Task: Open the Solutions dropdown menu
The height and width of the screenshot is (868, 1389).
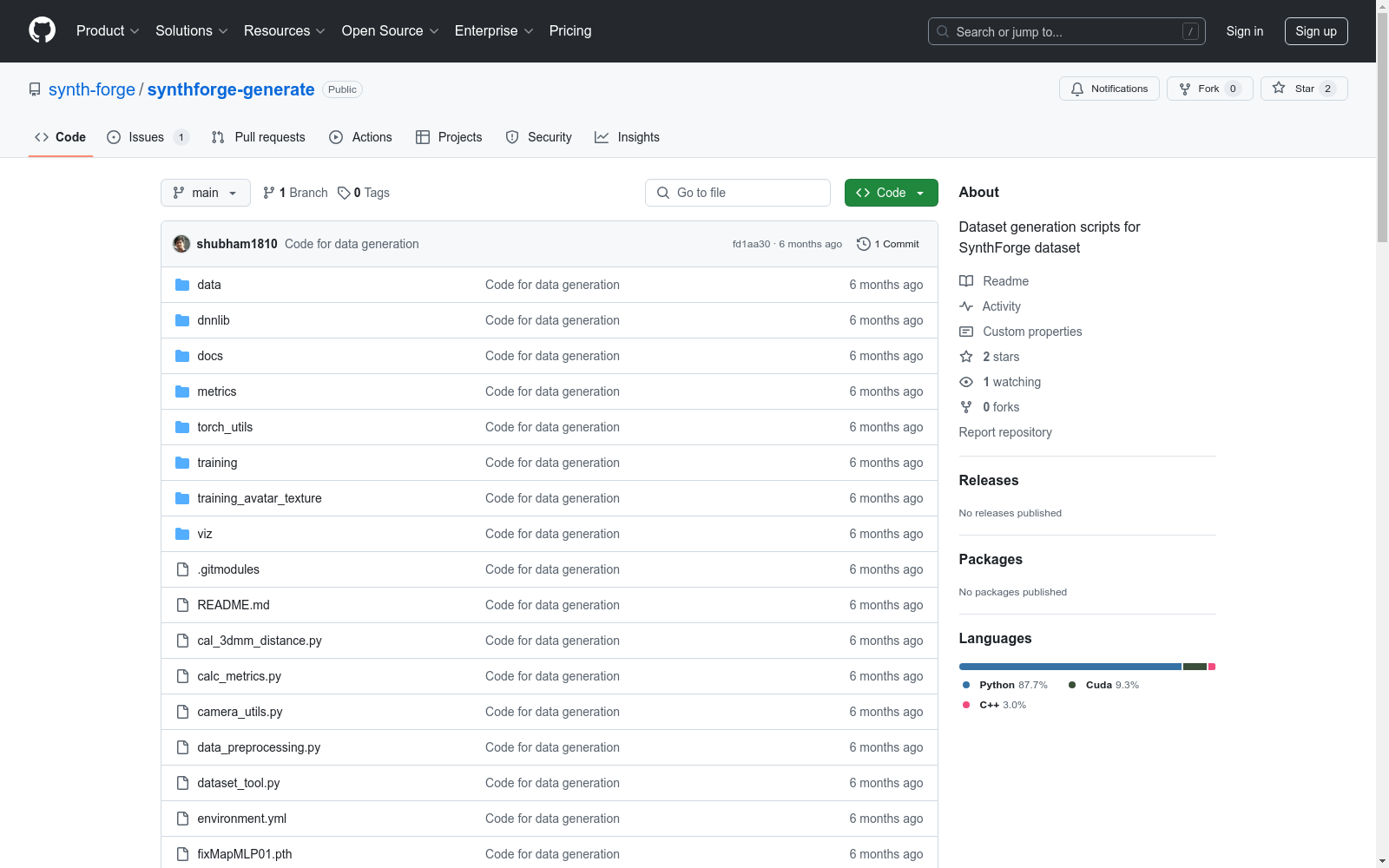Action: point(192,30)
